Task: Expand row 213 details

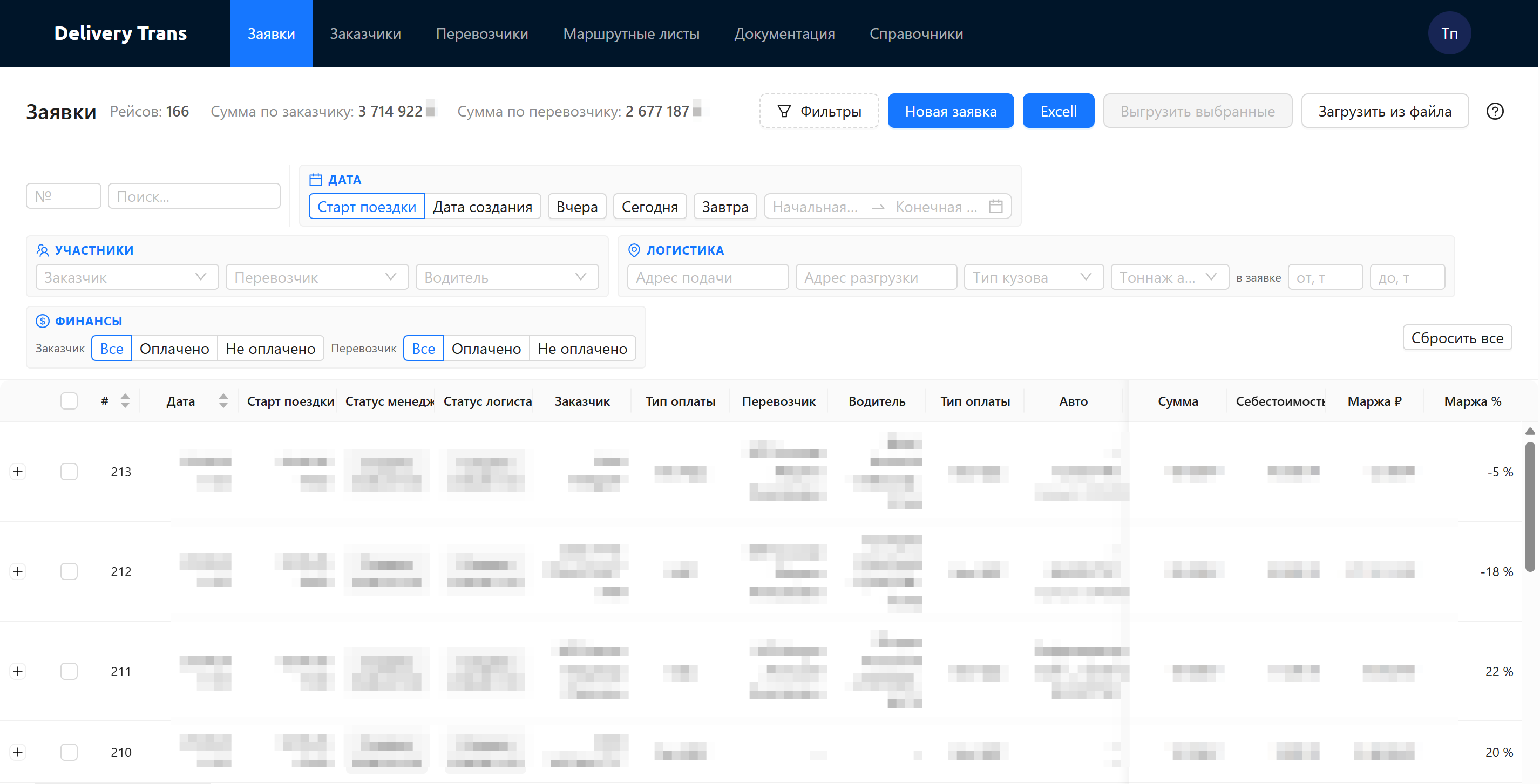Action: (x=18, y=472)
